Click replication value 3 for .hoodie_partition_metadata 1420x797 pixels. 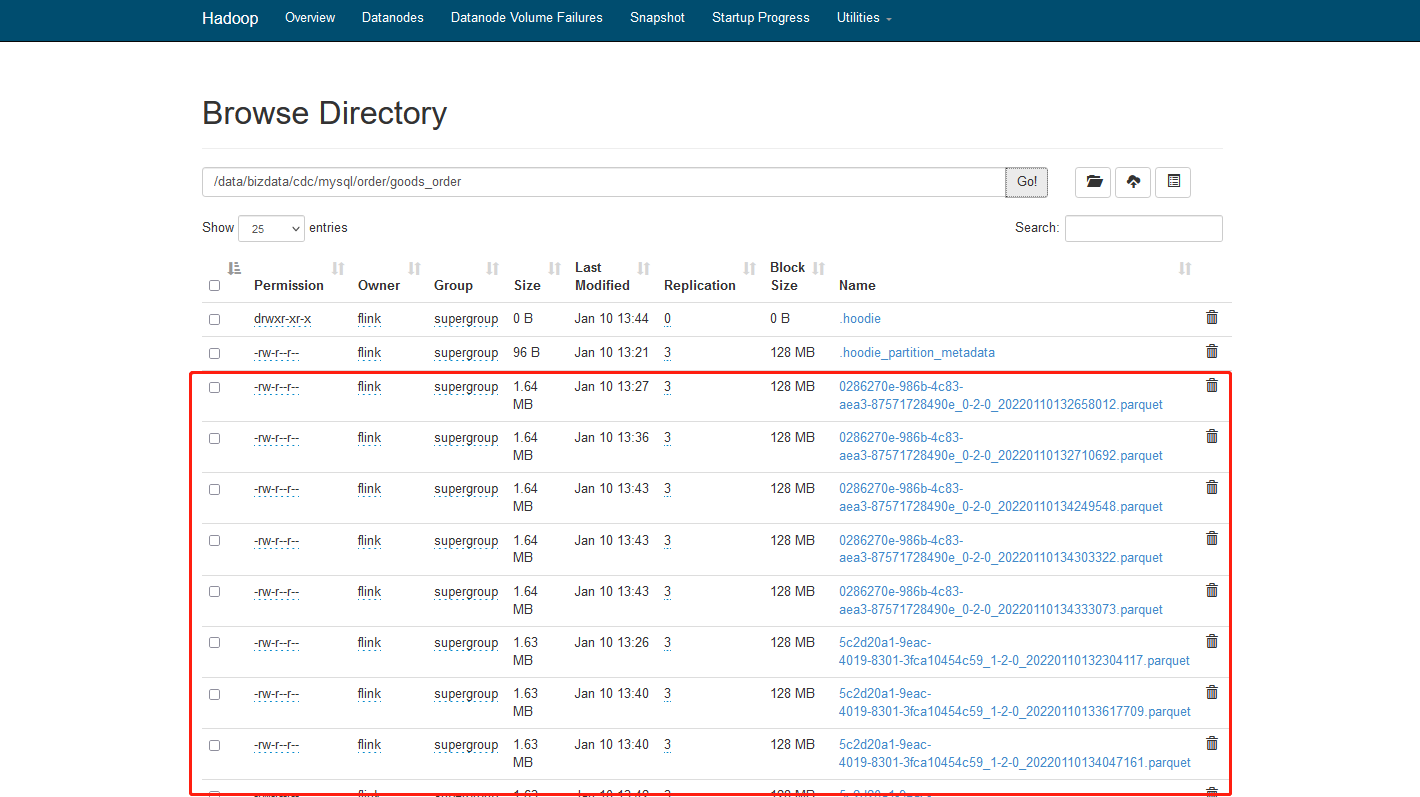pos(667,353)
